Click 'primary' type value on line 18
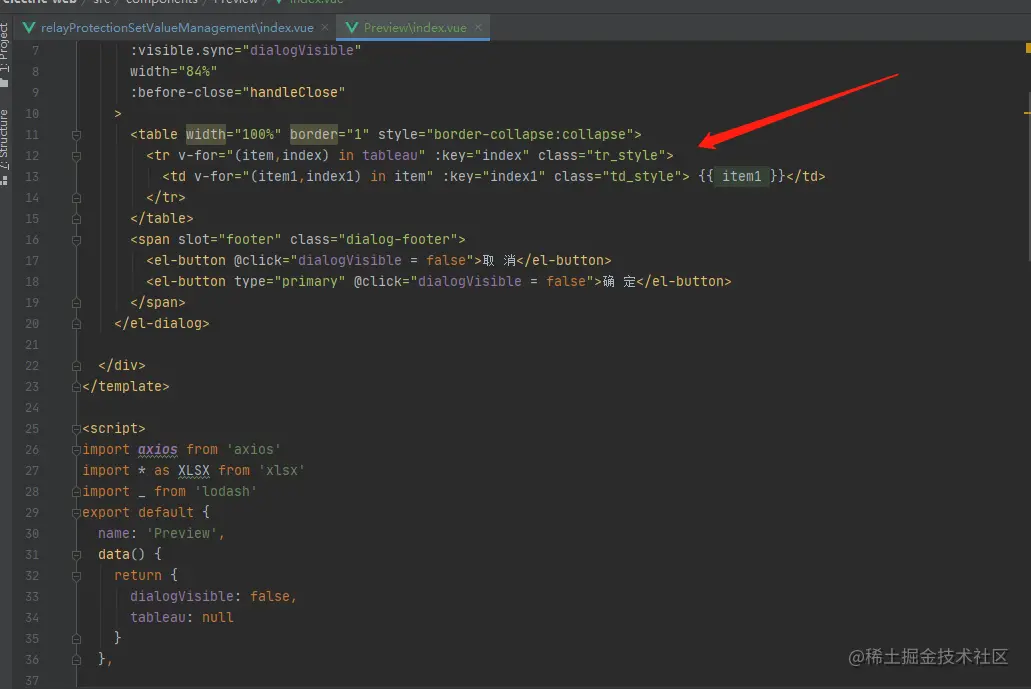Viewport: 1031px width, 689px height. (310, 281)
